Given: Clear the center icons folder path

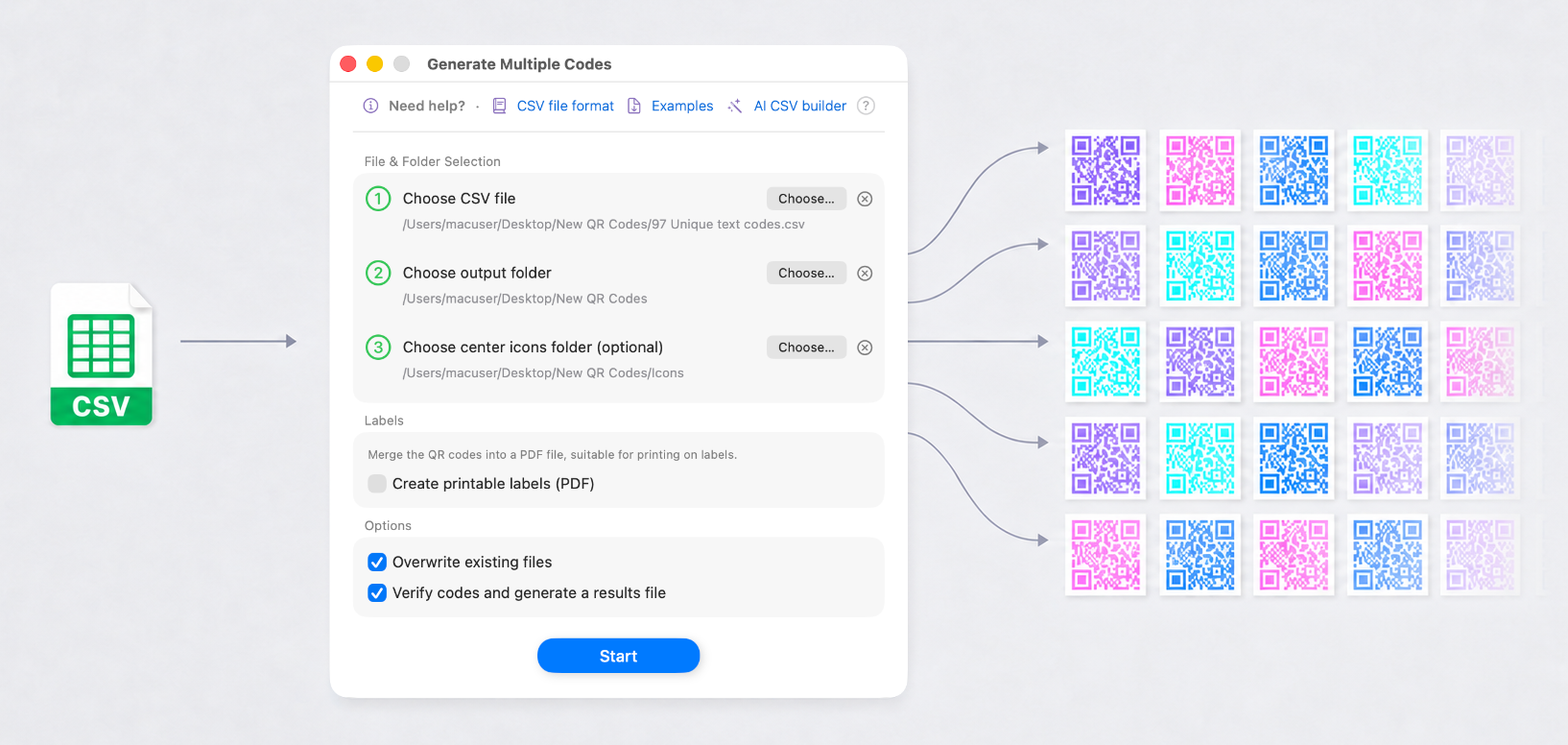Looking at the screenshot, I should 865,348.
